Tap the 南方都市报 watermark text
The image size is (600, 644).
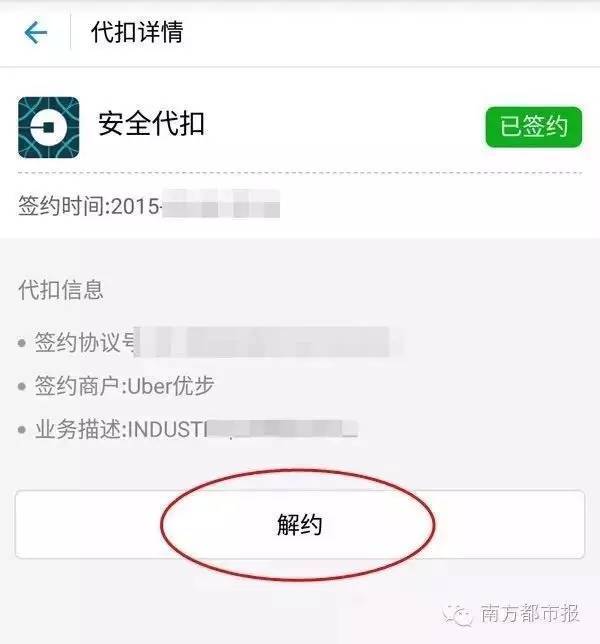530,614
